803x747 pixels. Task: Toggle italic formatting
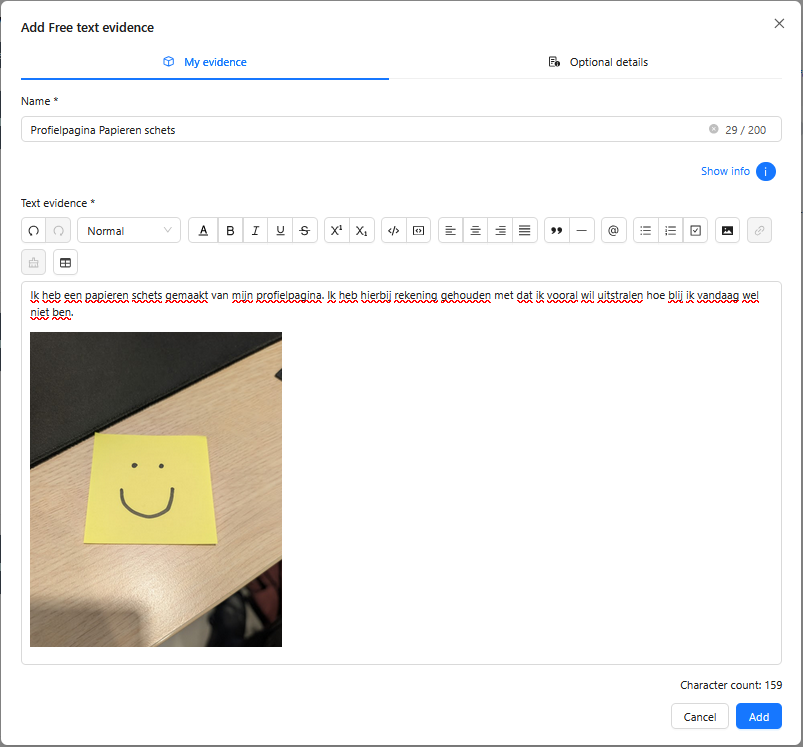[x=255, y=230]
